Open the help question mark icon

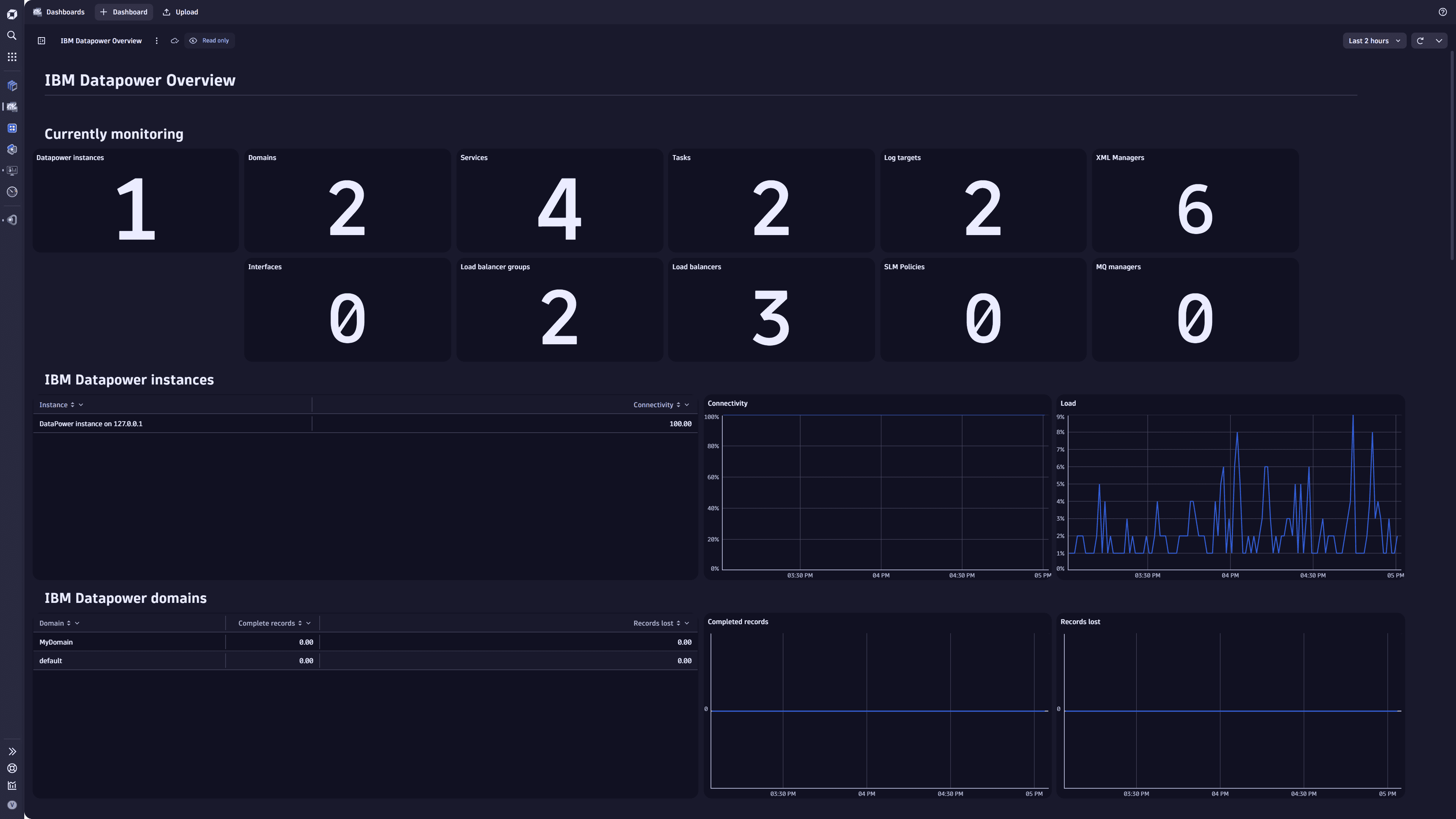coord(1442,12)
